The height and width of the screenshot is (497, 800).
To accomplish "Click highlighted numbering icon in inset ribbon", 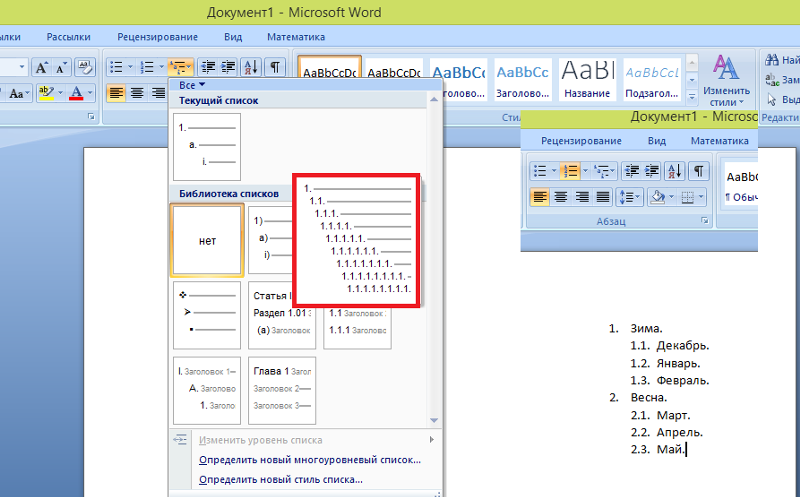I will pyautogui.click(x=569, y=171).
